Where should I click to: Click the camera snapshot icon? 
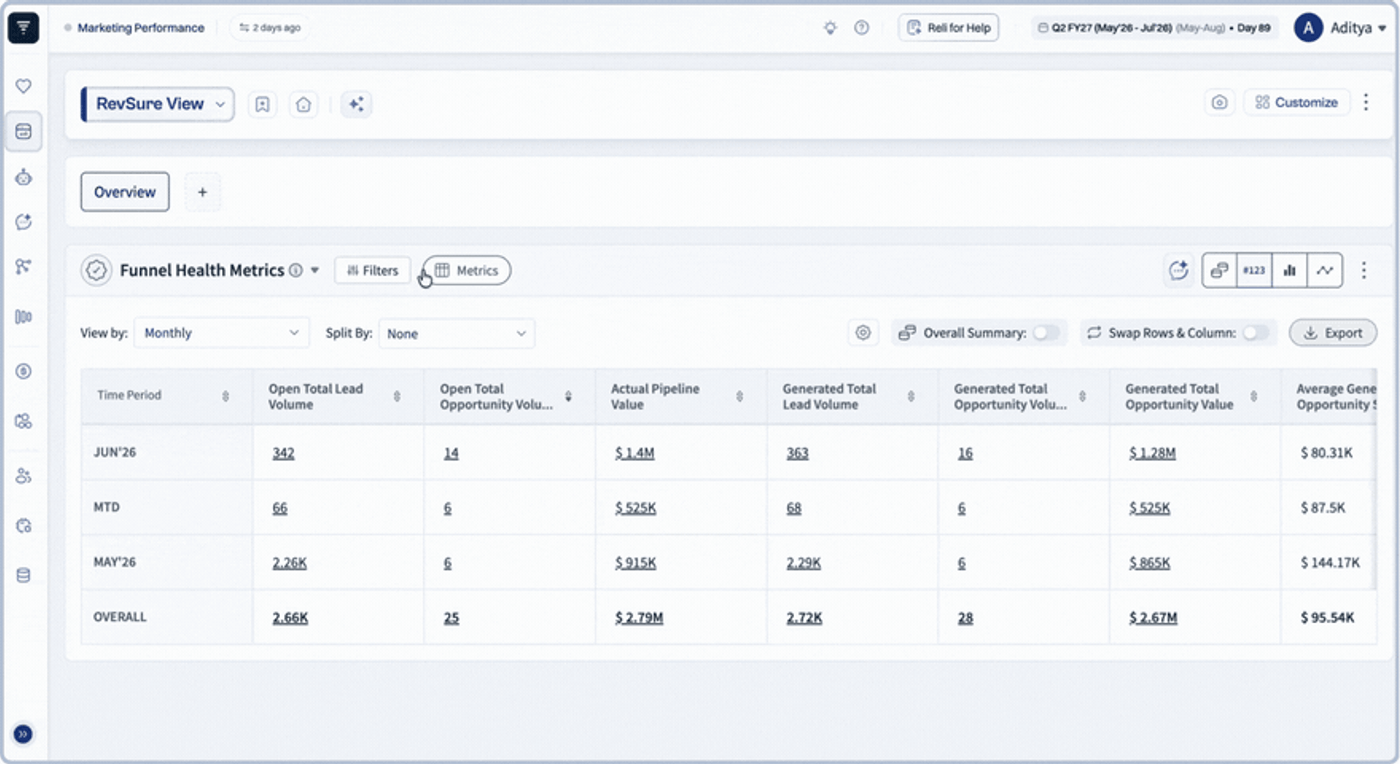pyautogui.click(x=1219, y=102)
